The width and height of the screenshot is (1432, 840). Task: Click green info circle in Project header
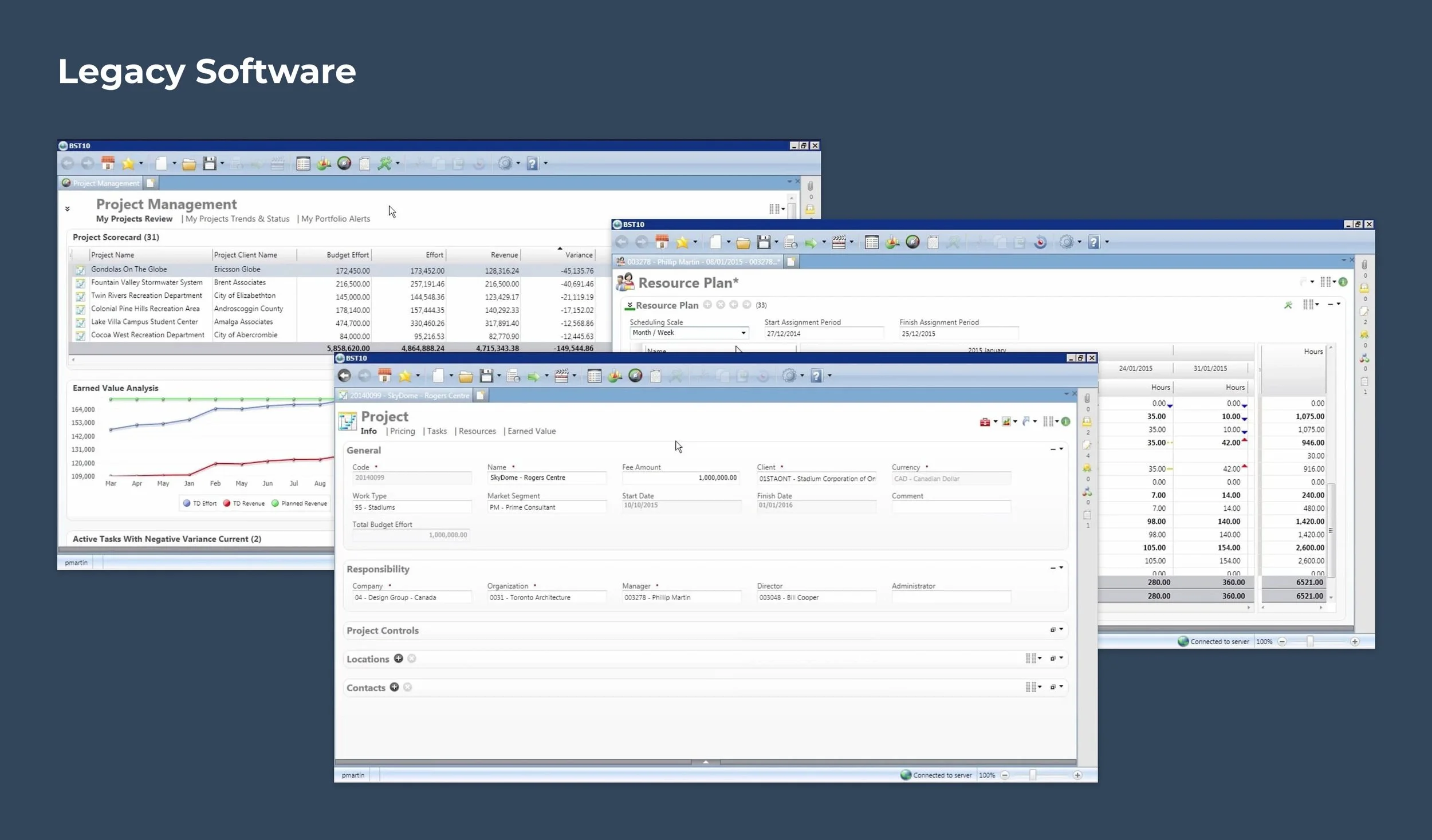click(x=1065, y=421)
